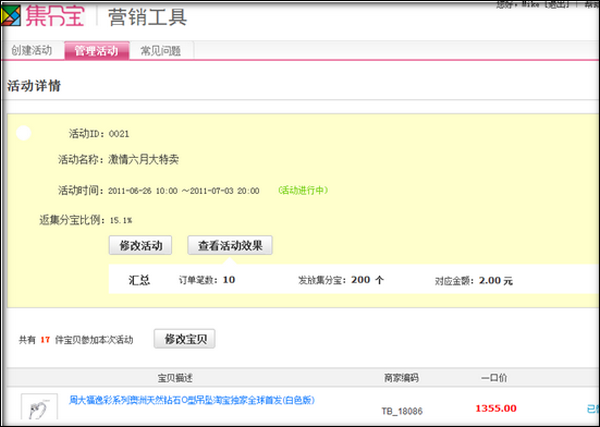Open the 创建活动 tab
This screenshot has height=427, width=600.
coord(31,51)
